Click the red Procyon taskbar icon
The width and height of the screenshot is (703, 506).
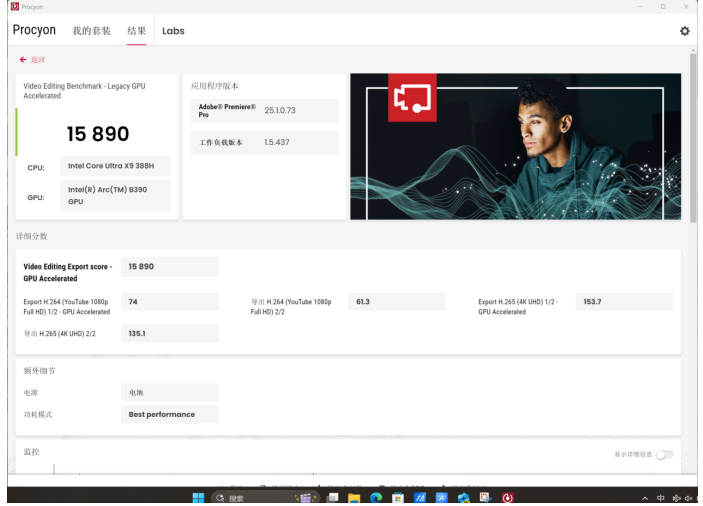pyautogui.click(x=507, y=497)
